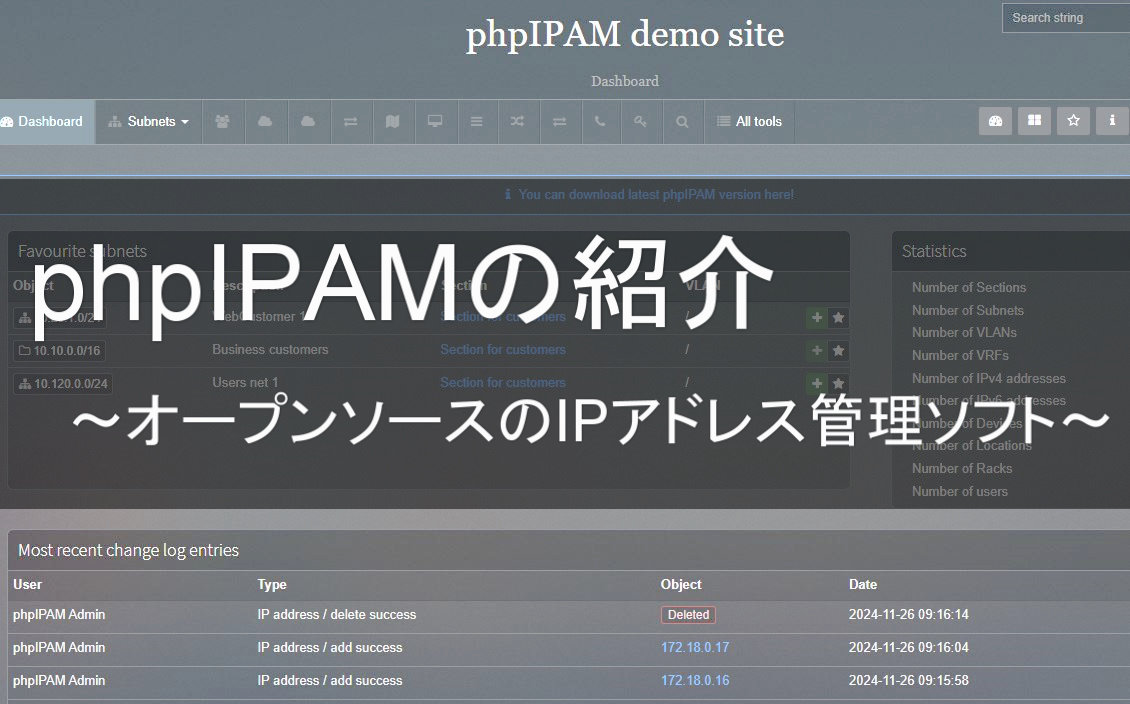
Task: Open the map locations icon
Action: tap(393, 122)
